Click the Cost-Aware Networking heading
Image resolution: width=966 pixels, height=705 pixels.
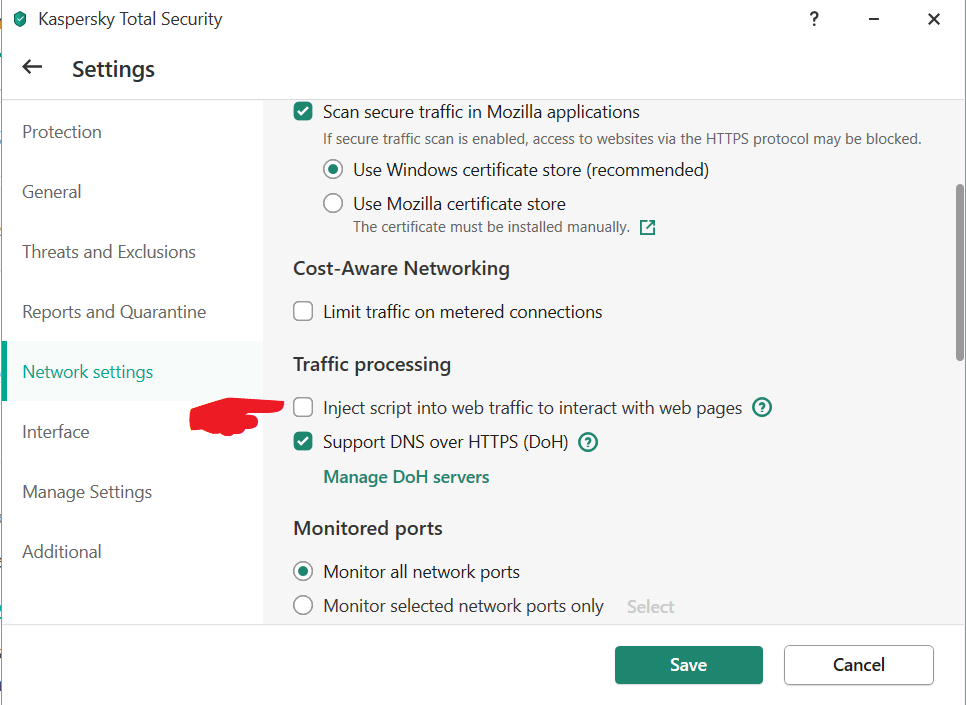[402, 268]
